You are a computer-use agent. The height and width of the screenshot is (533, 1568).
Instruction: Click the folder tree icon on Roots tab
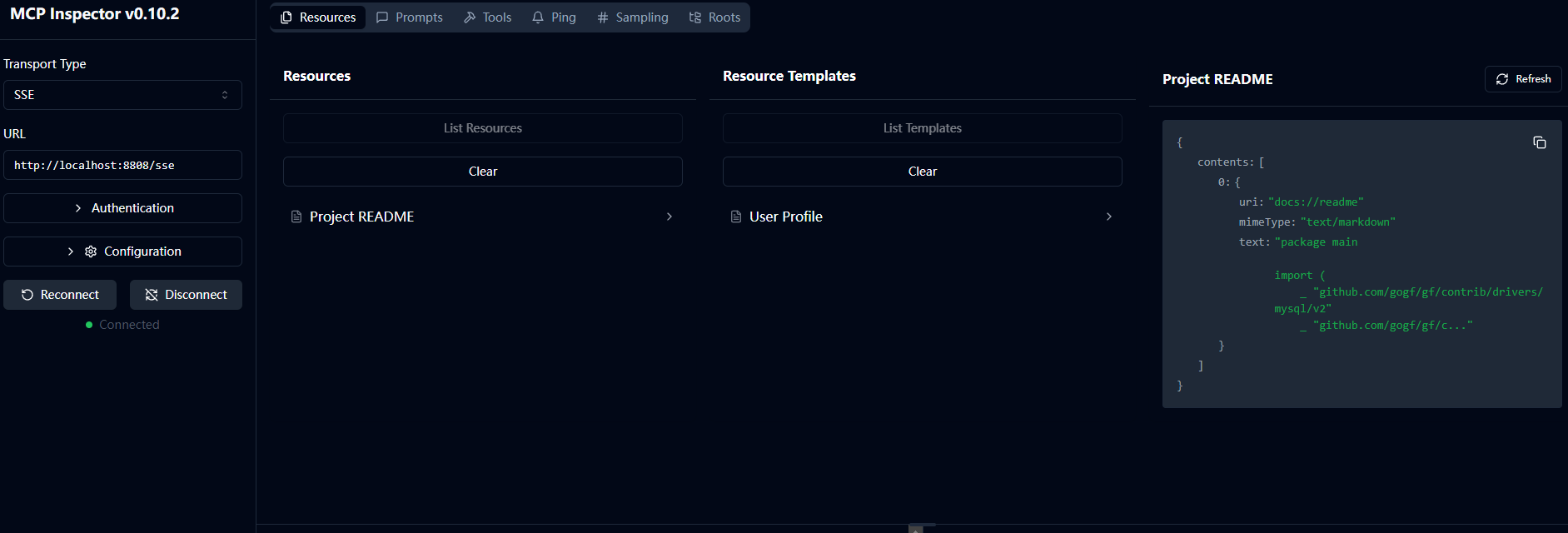[695, 17]
